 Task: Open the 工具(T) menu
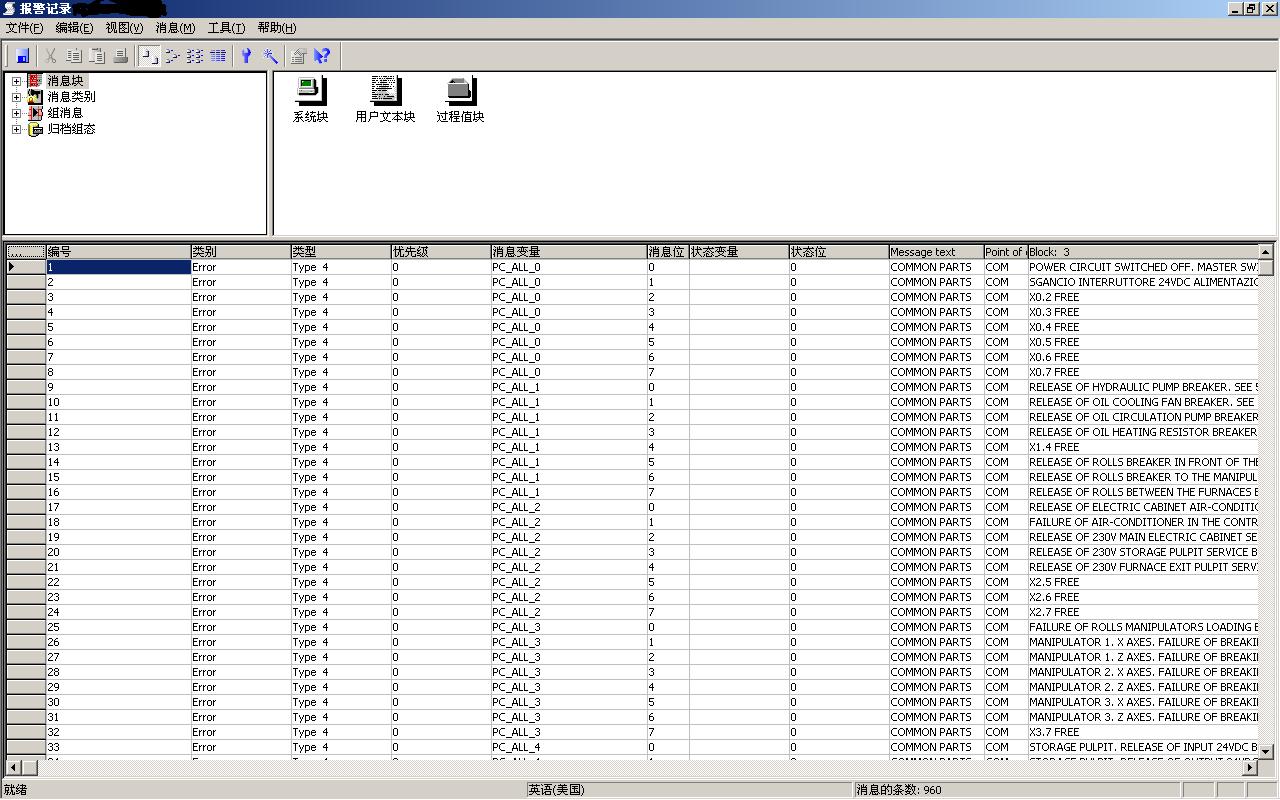pos(226,28)
